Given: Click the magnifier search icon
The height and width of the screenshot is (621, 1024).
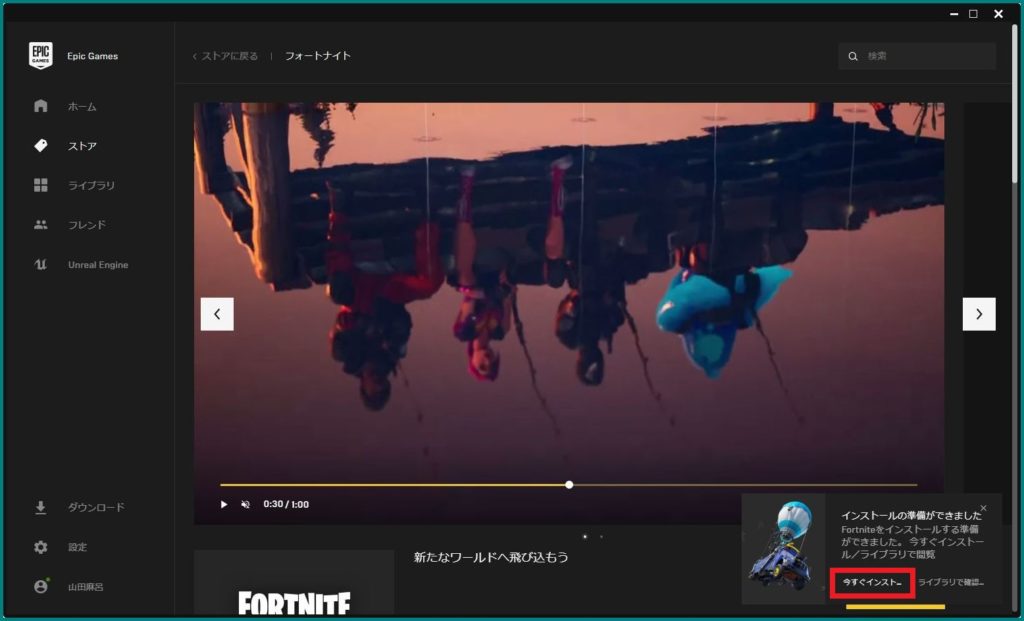Looking at the screenshot, I should [853, 56].
